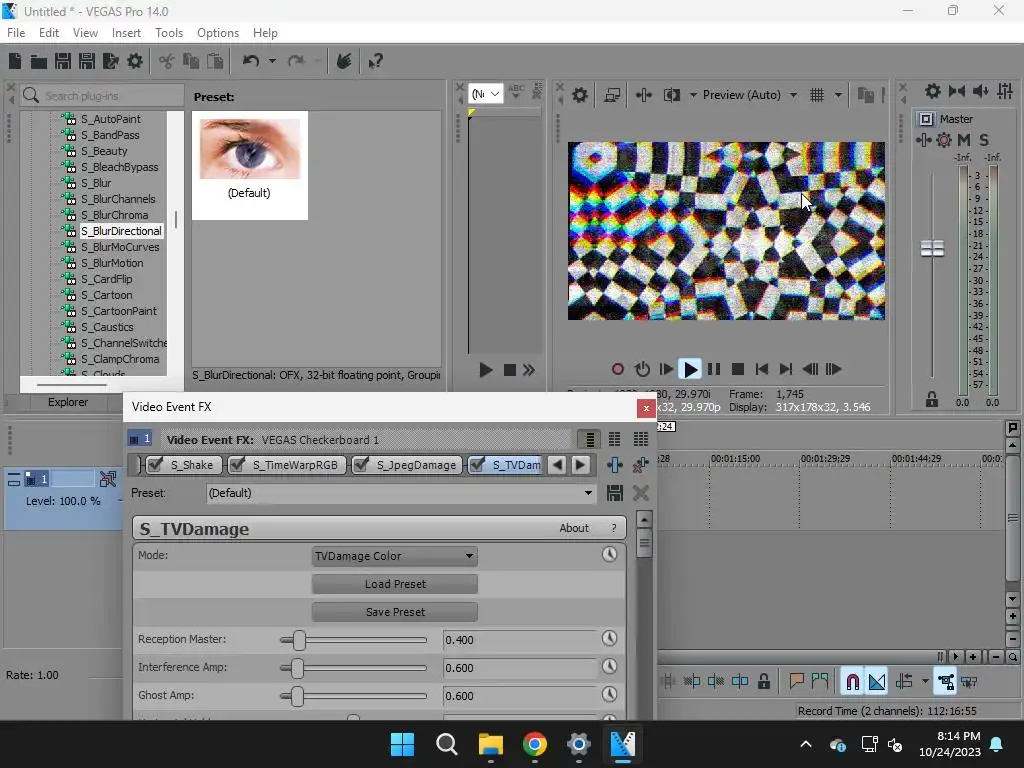Viewport: 1024px width, 768px height.
Task: Click the downmix output speaker icon
Action: coord(981,91)
